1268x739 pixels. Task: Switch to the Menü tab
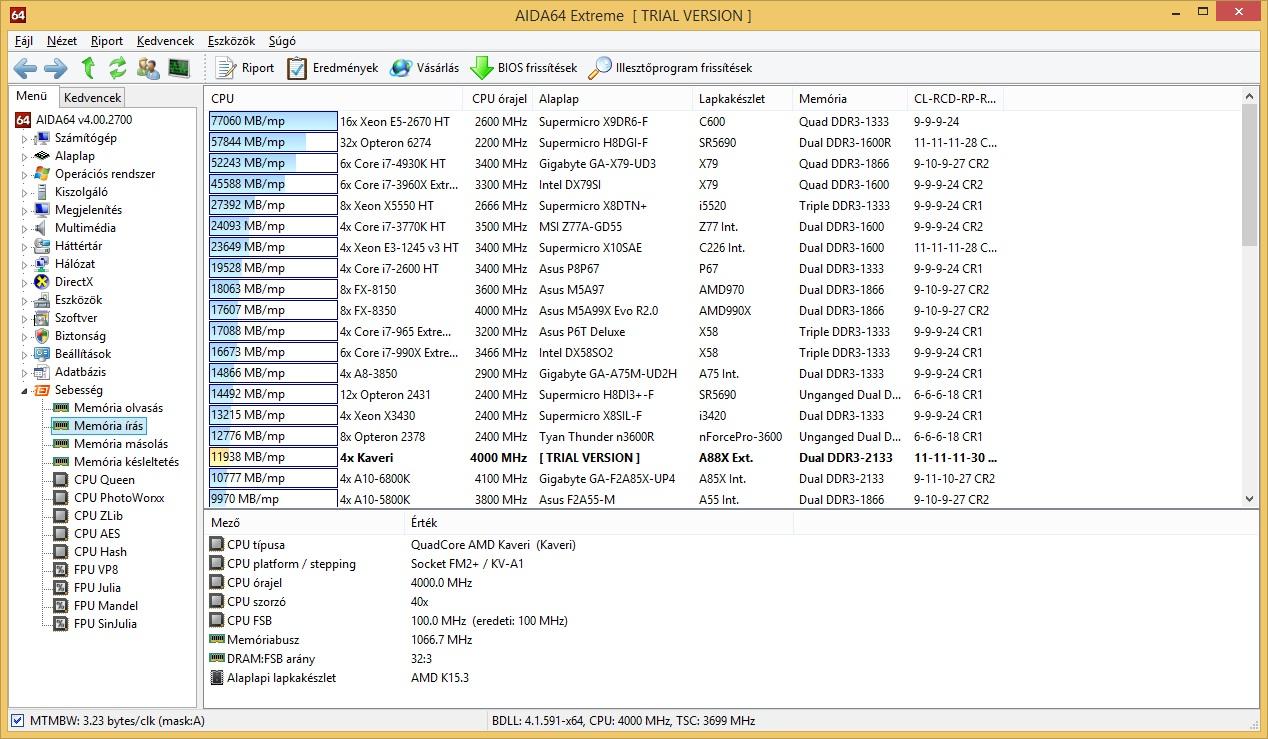coord(32,96)
